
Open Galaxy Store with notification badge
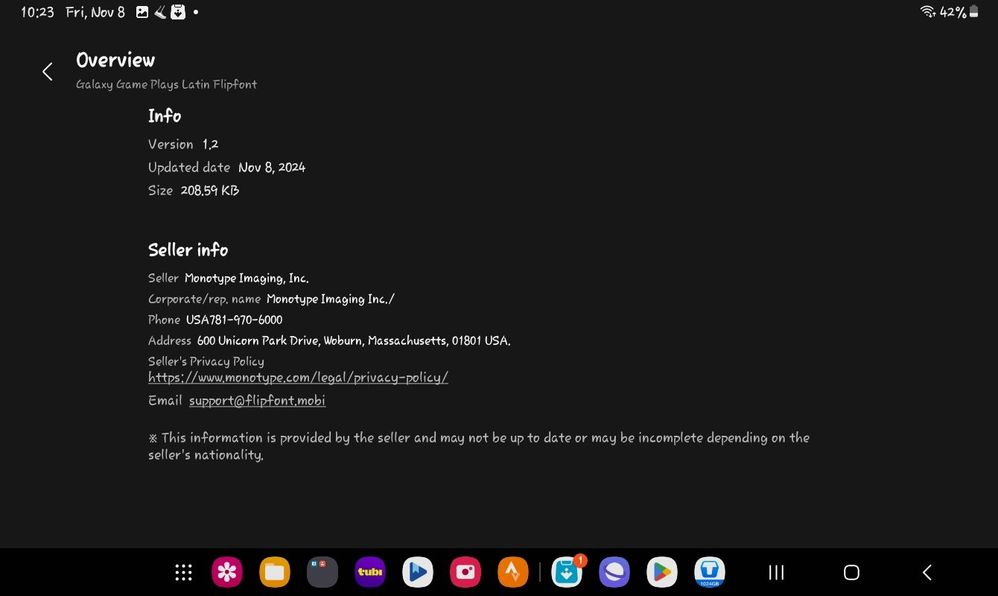tap(567, 571)
